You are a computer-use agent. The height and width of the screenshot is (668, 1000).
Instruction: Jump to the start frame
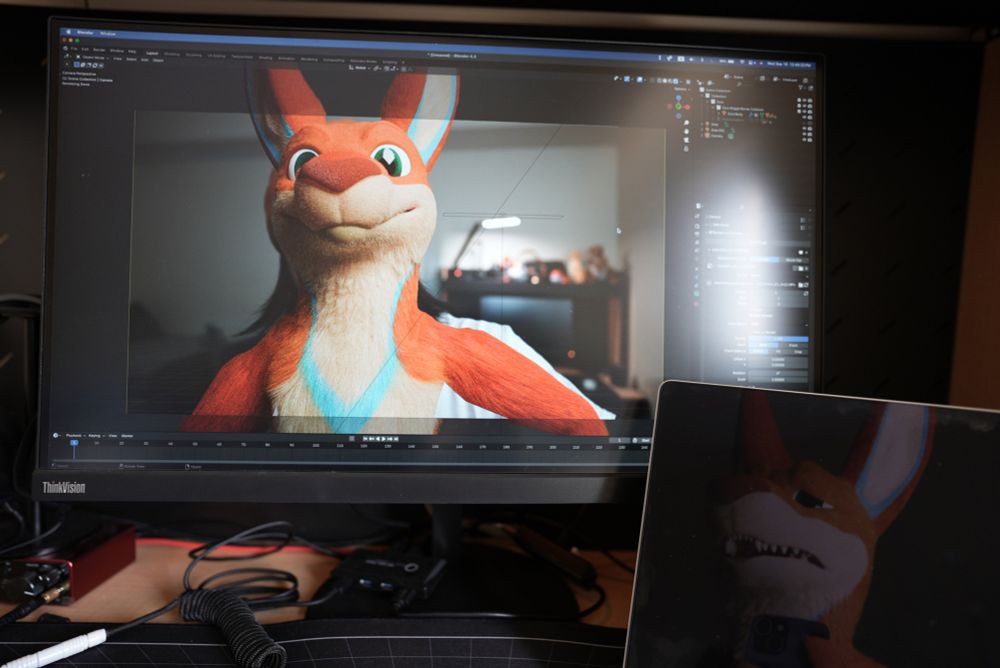click(365, 439)
